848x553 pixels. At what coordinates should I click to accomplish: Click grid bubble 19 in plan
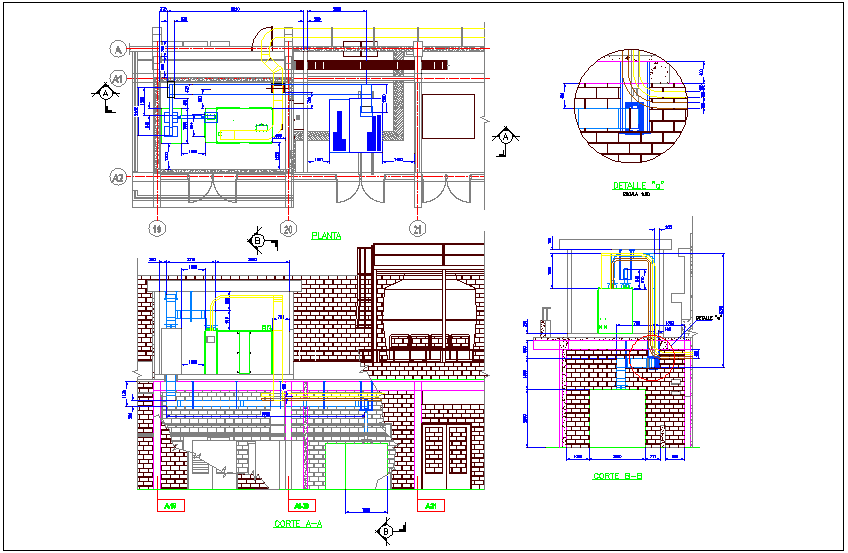click(157, 229)
